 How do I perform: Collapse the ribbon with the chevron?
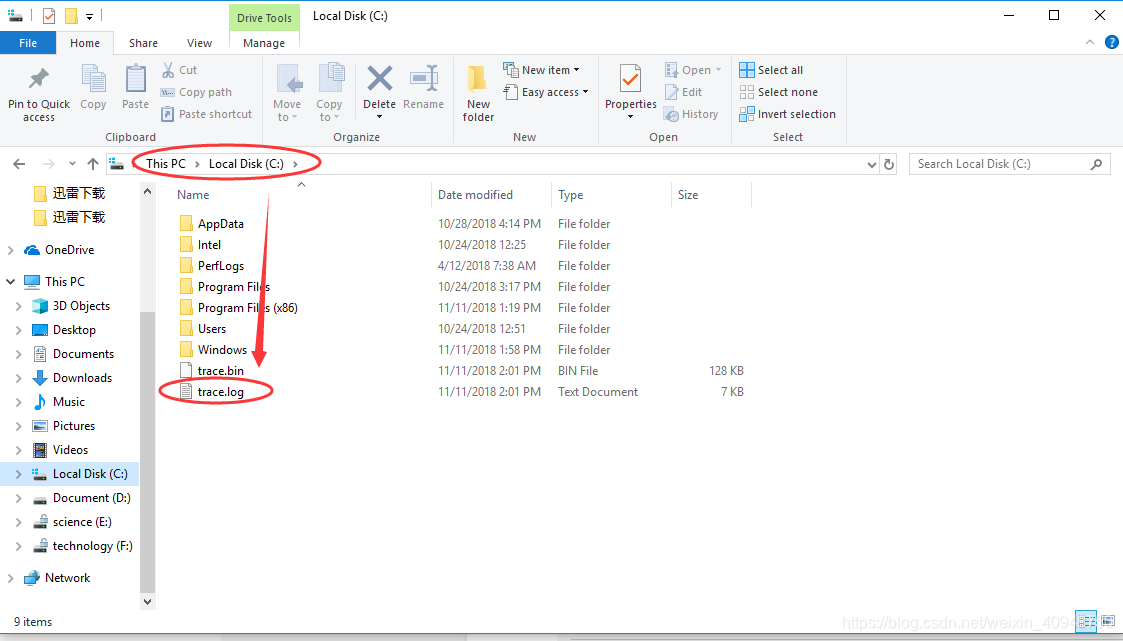[1089, 42]
